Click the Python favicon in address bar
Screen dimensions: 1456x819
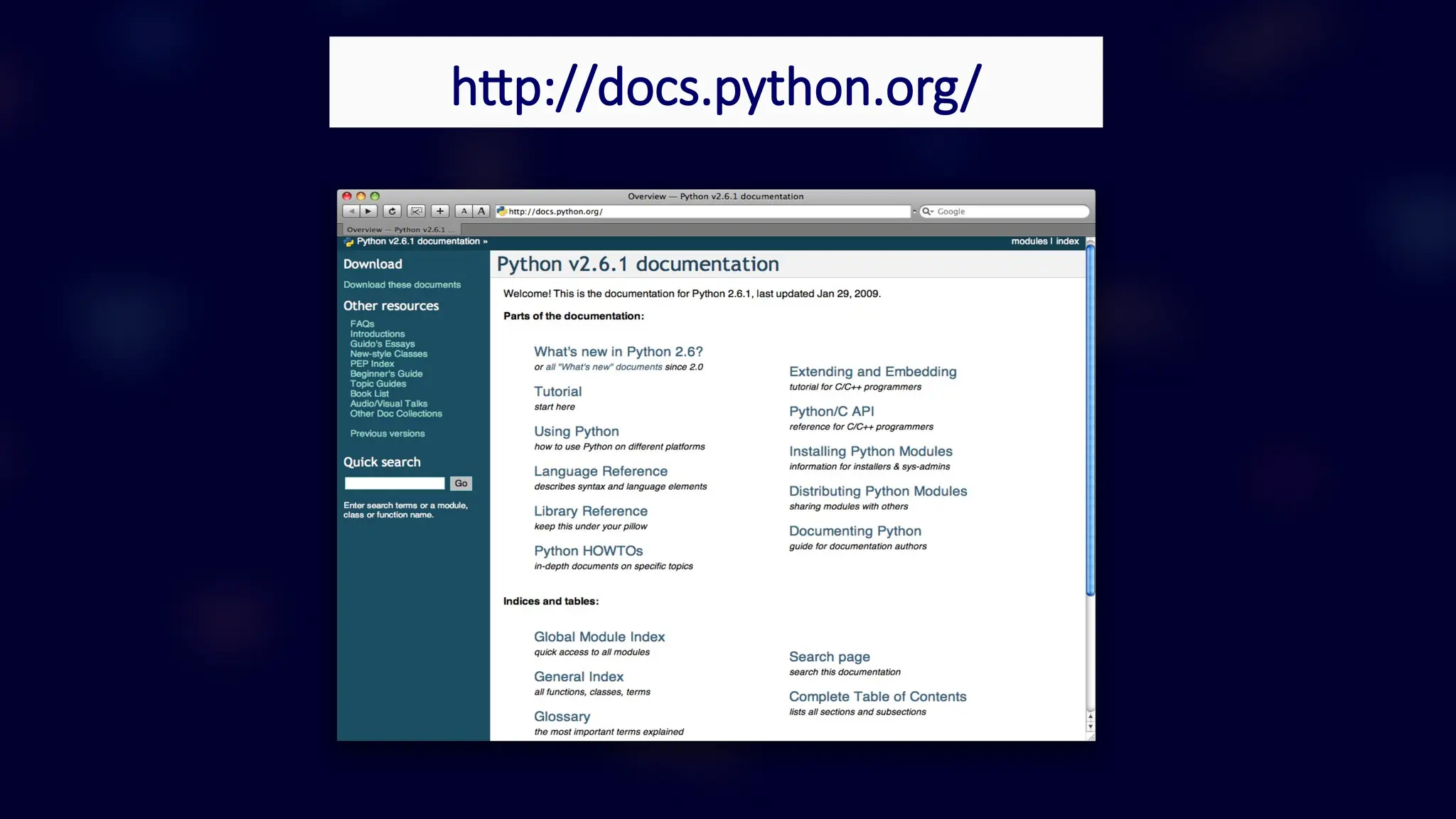click(502, 211)
